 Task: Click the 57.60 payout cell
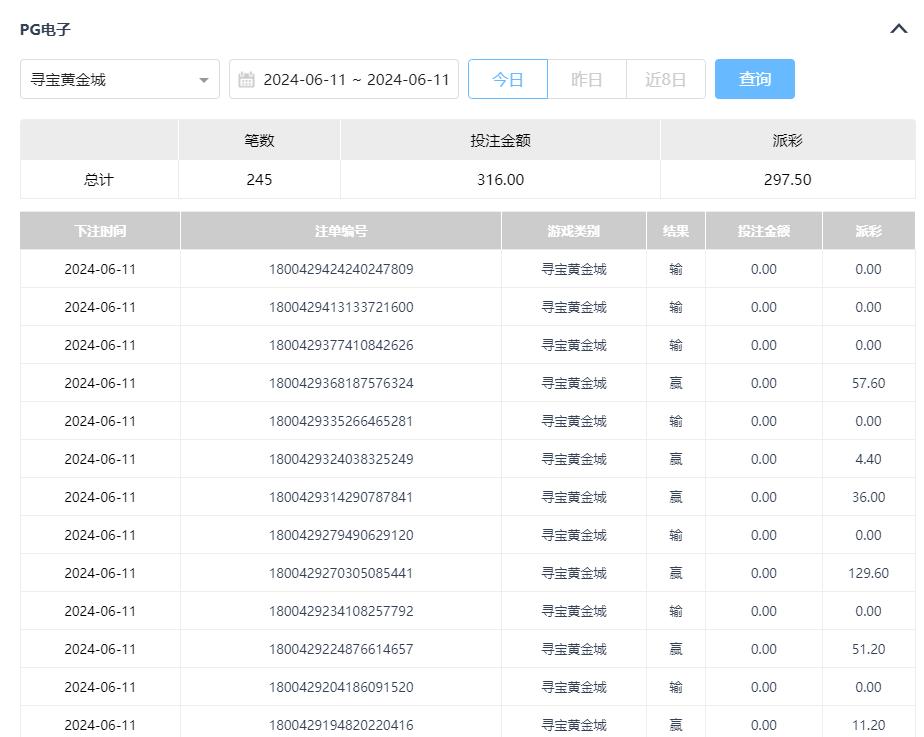click(x=868, y=383)
